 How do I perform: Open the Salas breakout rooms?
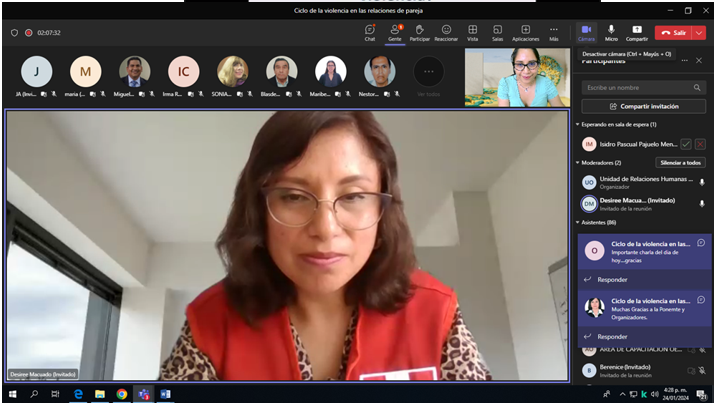coord(497,33)
